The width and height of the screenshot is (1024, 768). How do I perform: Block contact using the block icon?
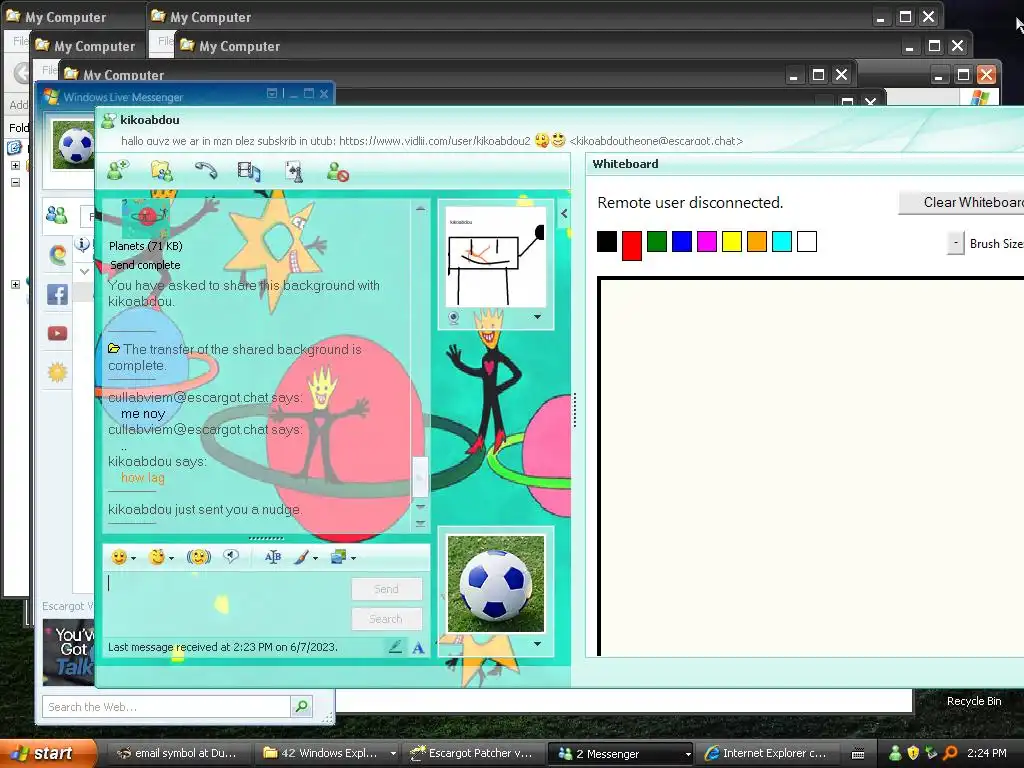click(x=338, y=172)
